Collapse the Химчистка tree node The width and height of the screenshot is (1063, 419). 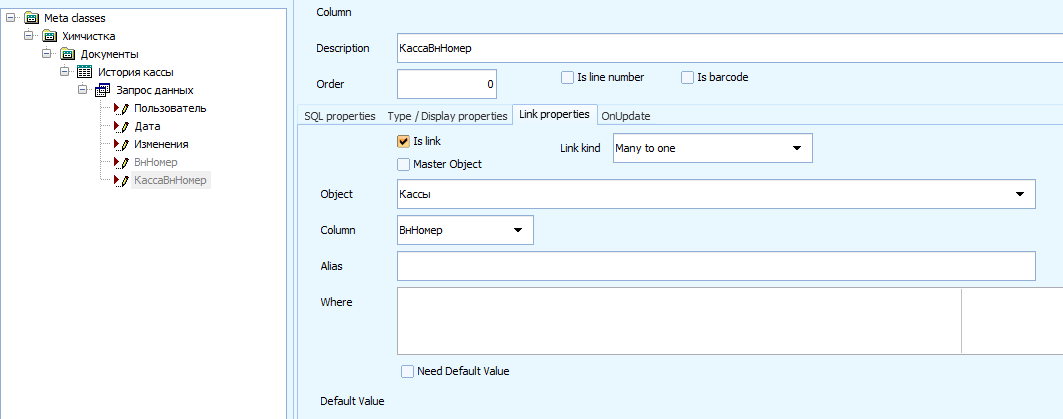click(28, 36)
